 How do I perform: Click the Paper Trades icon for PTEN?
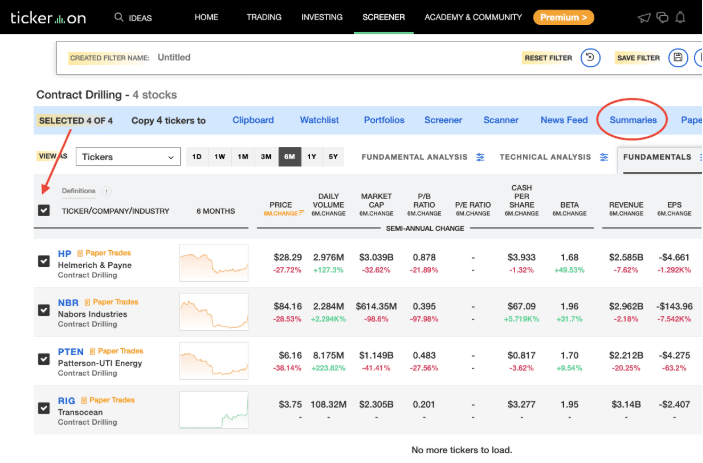[x=92, y=351]
